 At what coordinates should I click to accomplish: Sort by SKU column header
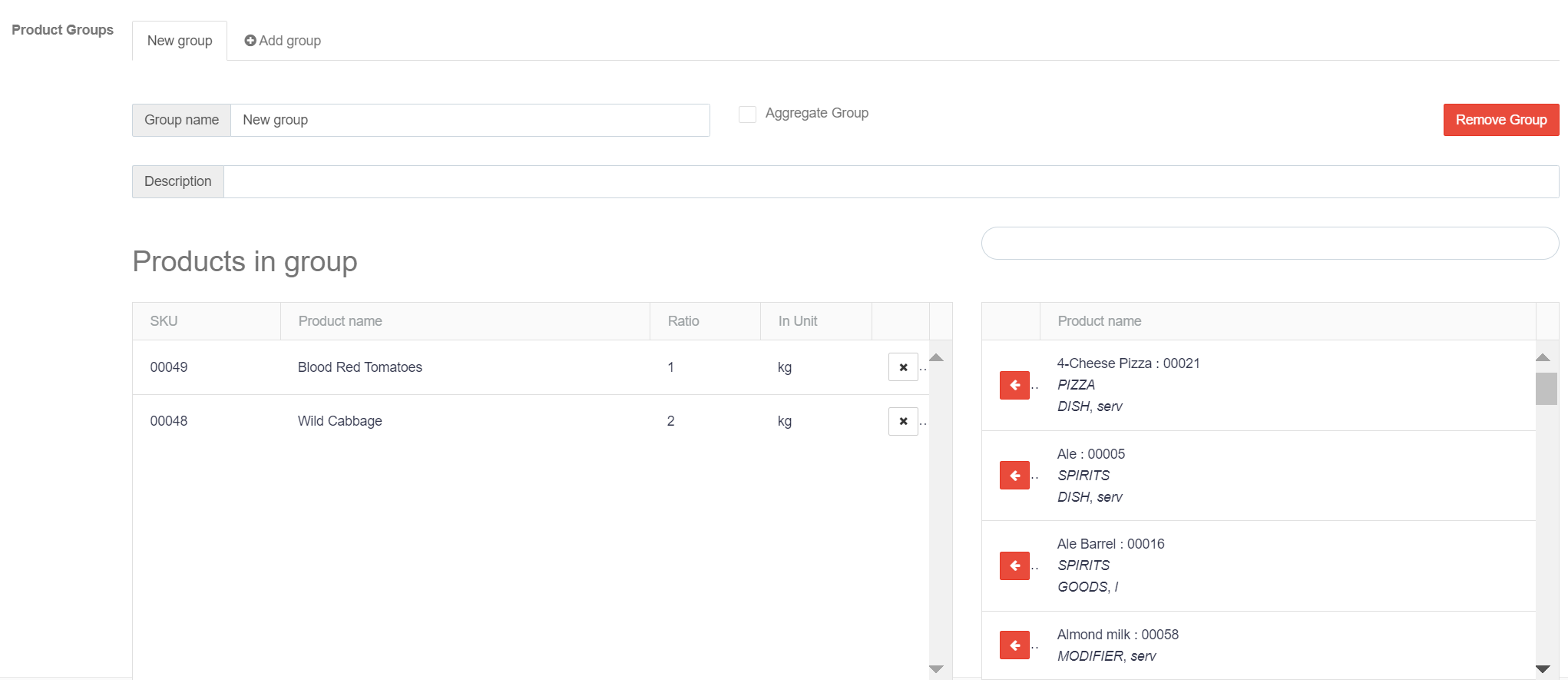pos(164,321)
